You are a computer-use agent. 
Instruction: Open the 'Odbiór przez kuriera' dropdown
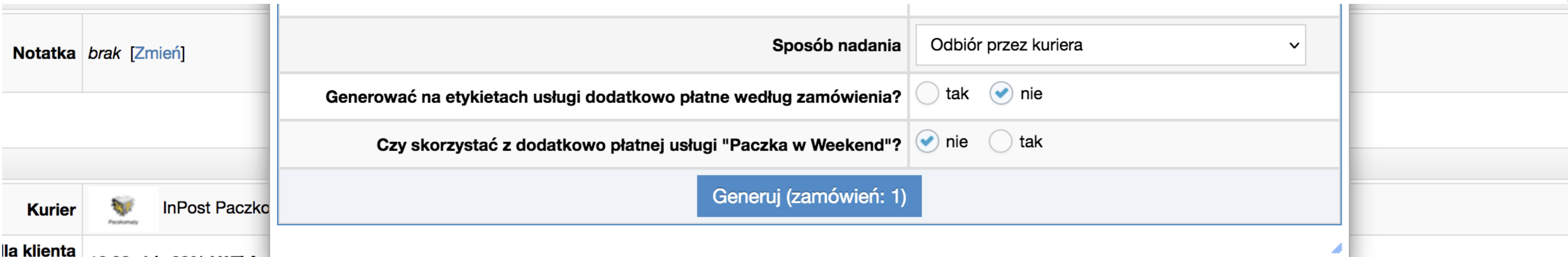pyautogui.click(x=1110, y=45)
